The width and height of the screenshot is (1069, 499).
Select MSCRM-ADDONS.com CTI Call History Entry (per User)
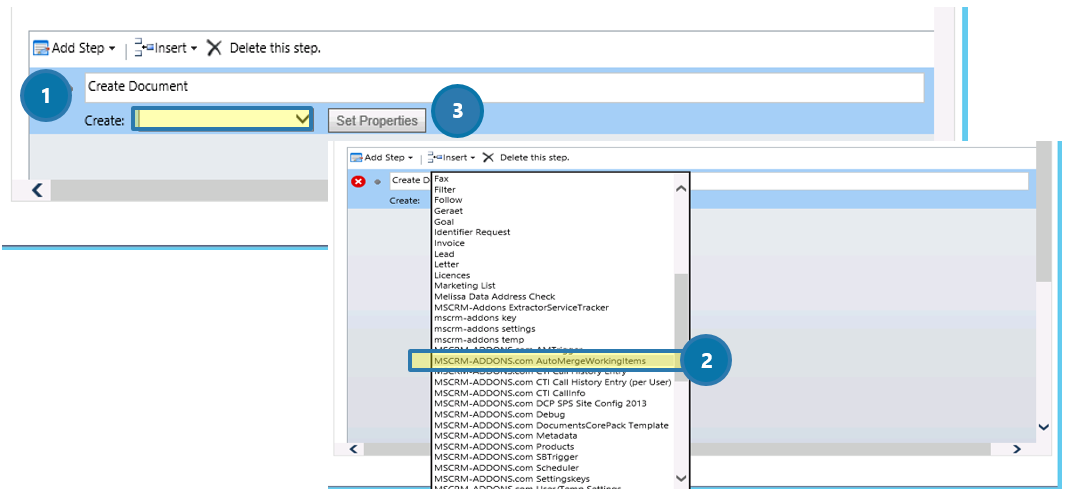click(552, 382)
